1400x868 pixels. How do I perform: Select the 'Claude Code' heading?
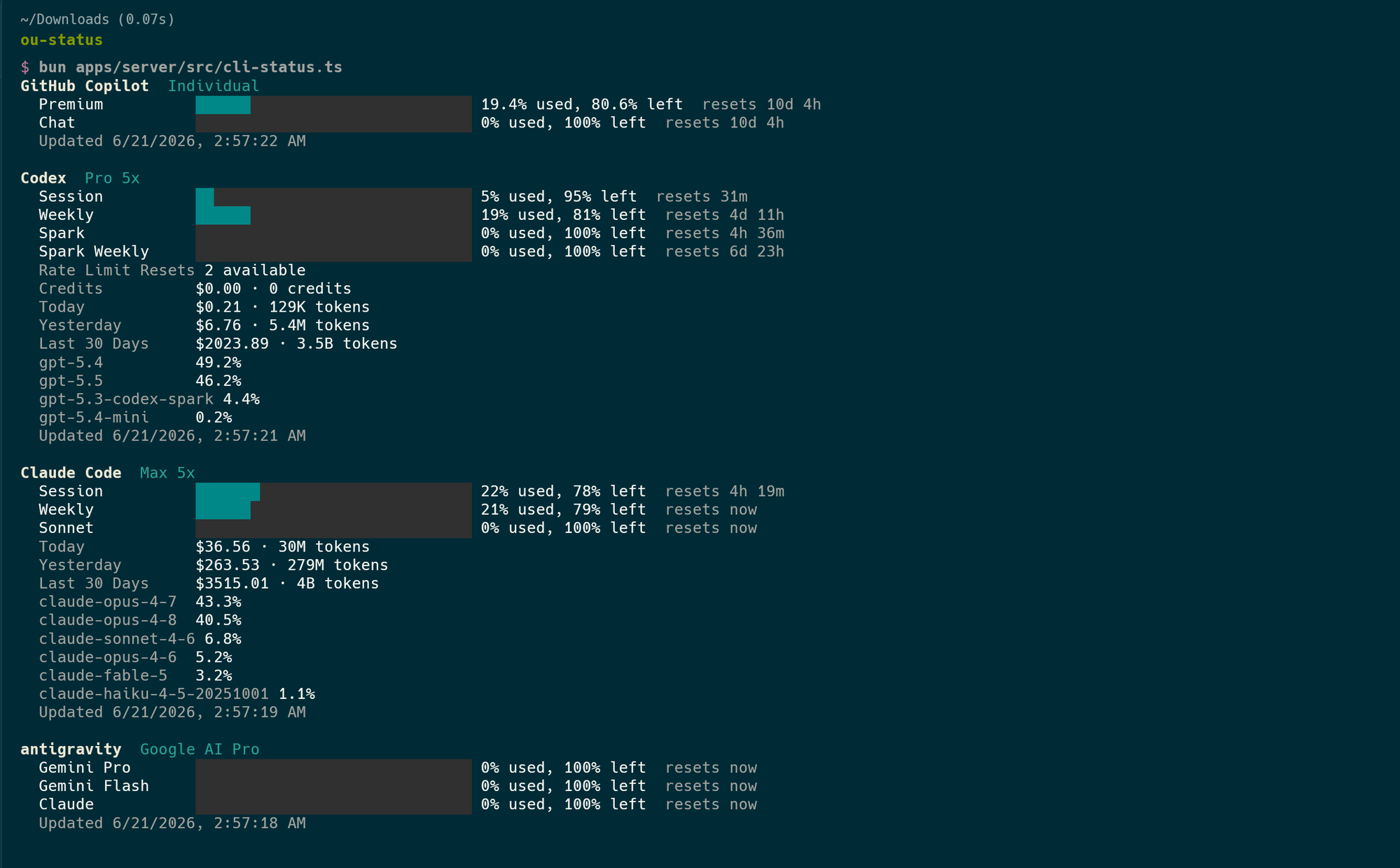(x=71, y=473)
